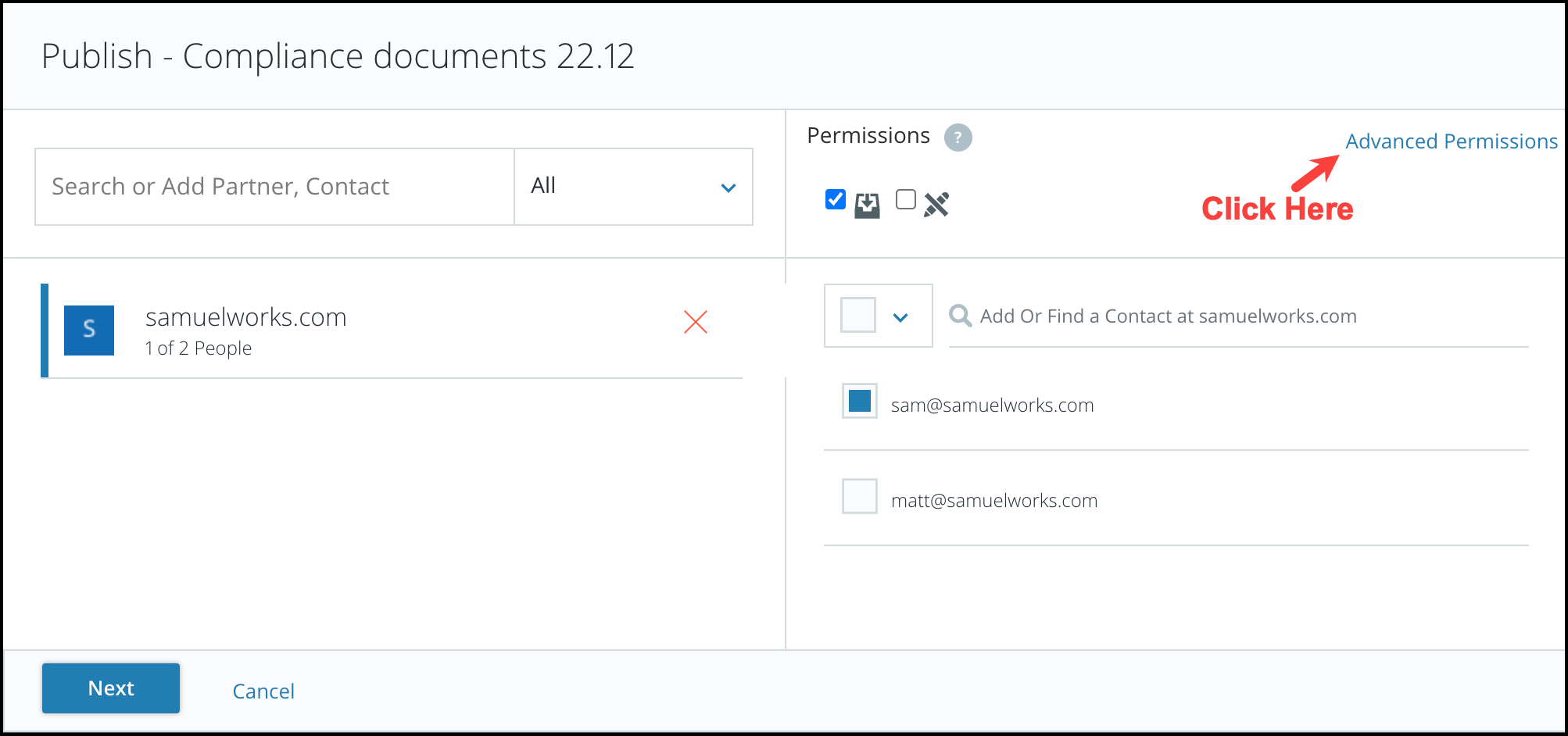Screen dimensions: 1568x736
Task: Select matt@samuelworks.com checkbox
Action: (860, 496)
